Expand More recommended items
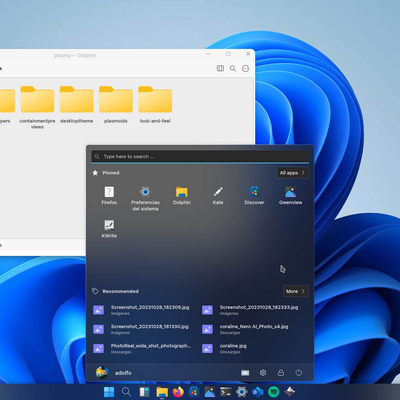 coord(296,291)
